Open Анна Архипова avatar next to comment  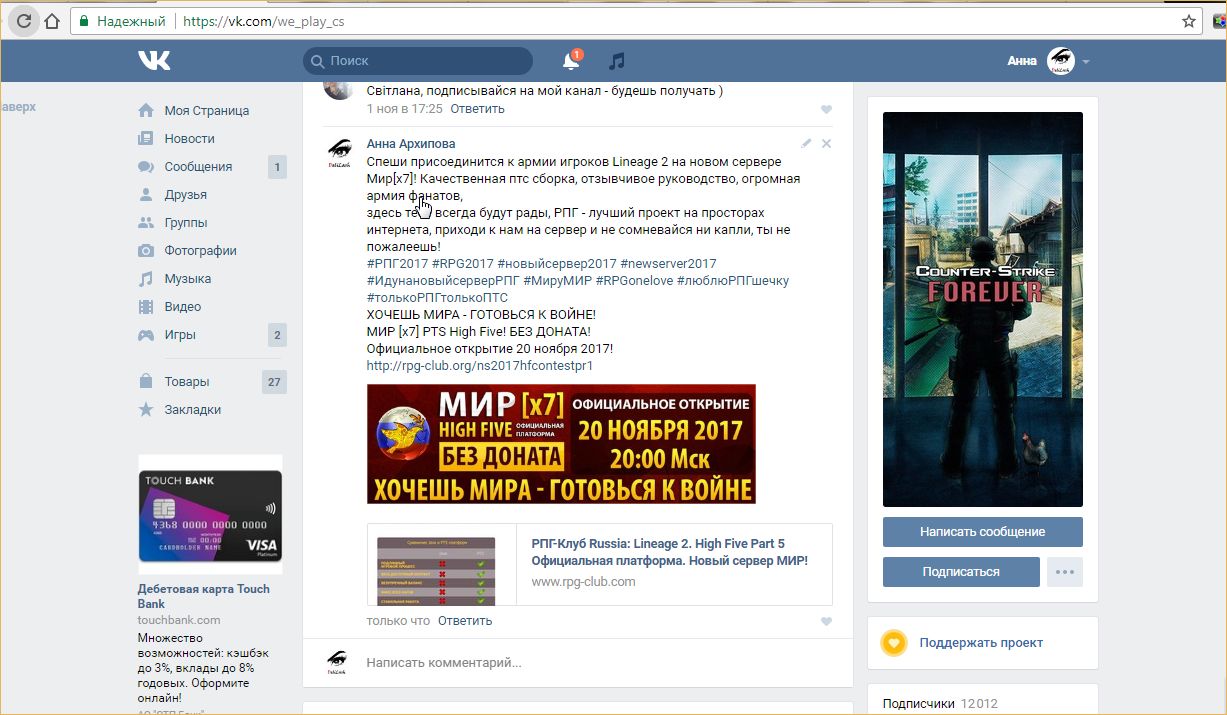[x=339, y=153]
